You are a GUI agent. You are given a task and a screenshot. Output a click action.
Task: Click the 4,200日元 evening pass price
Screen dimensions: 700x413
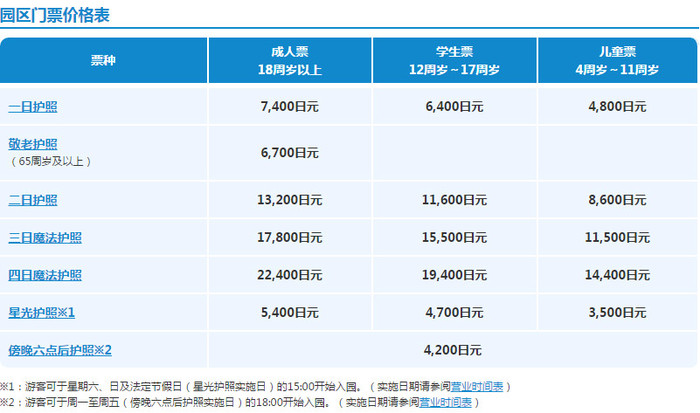453,350
